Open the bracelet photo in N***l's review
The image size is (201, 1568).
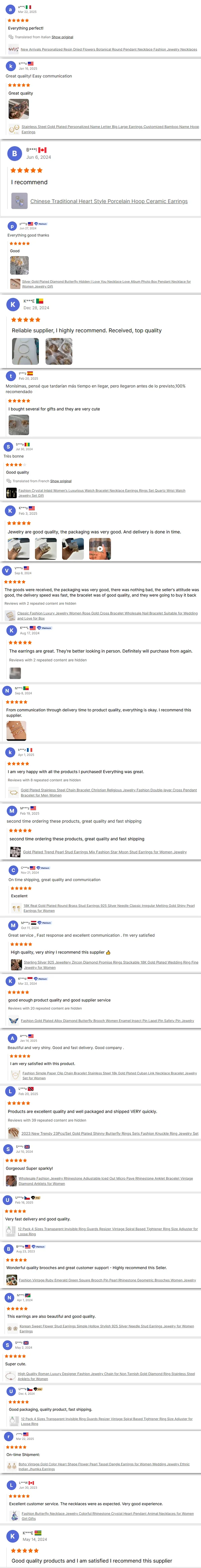pyautogui.click(x=16, y=730)
